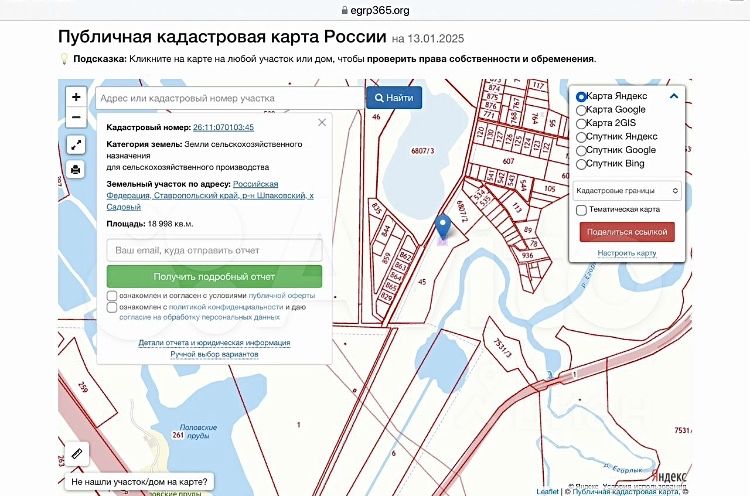Screen dimensions: 750x496
Task: Click Поделиться ссылкой button
Action: 627,232
